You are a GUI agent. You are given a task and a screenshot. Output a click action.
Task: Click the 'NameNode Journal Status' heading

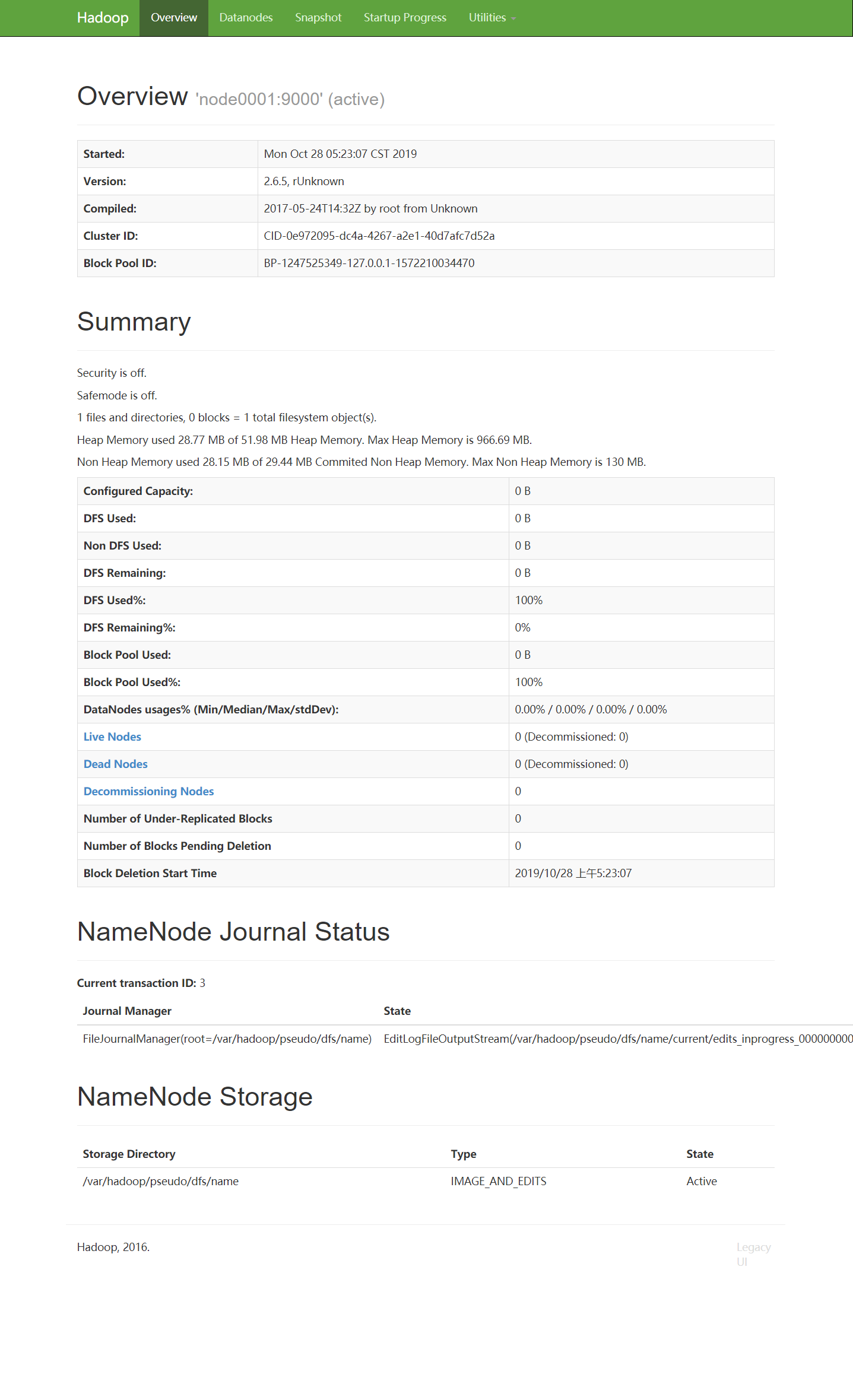233,931
